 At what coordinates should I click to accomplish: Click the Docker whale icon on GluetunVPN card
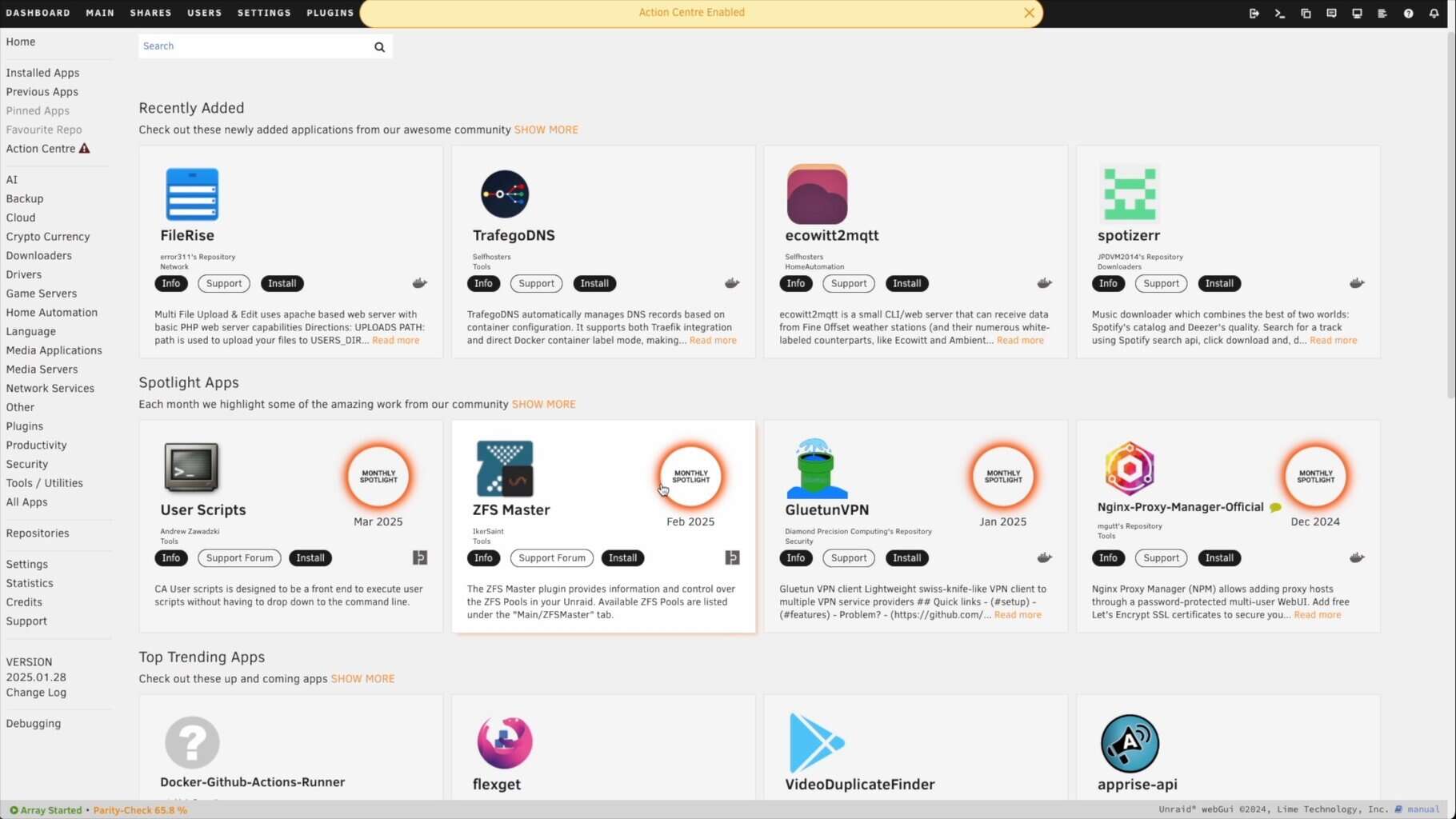(x=1044, y=557)
